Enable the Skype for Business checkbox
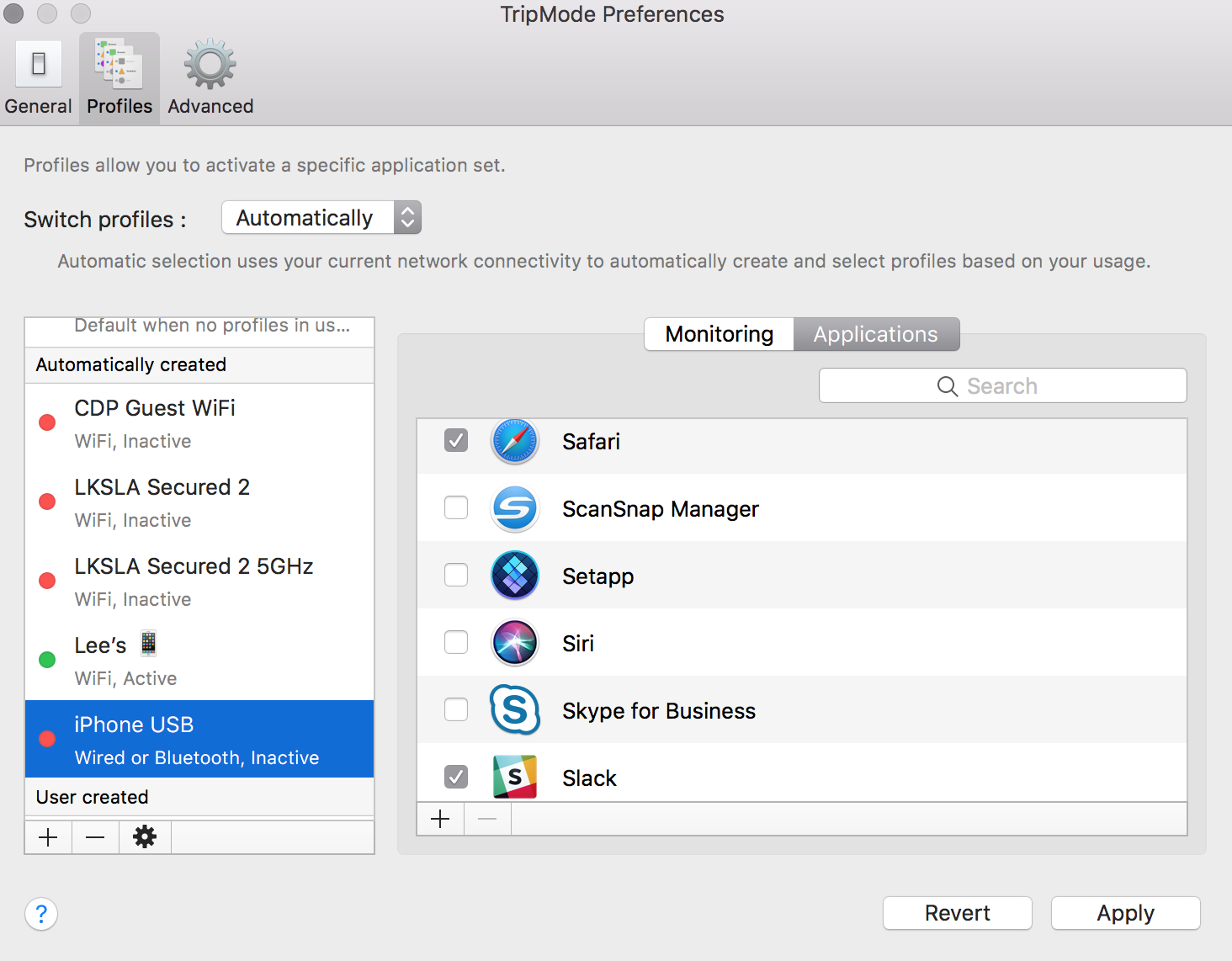Image resolution: width=1232 pixels, height=961 pixels. [x=456, y=709]
